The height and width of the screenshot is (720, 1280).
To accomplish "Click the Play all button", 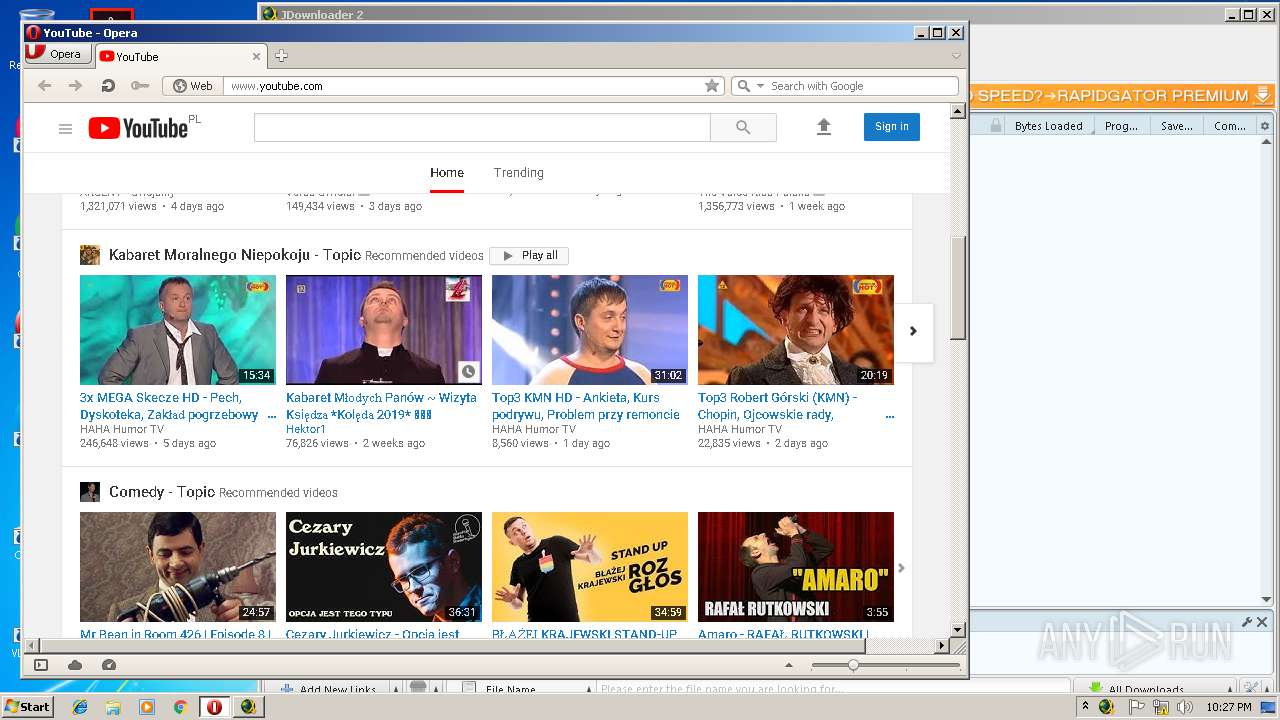I will tap(529, 255).
